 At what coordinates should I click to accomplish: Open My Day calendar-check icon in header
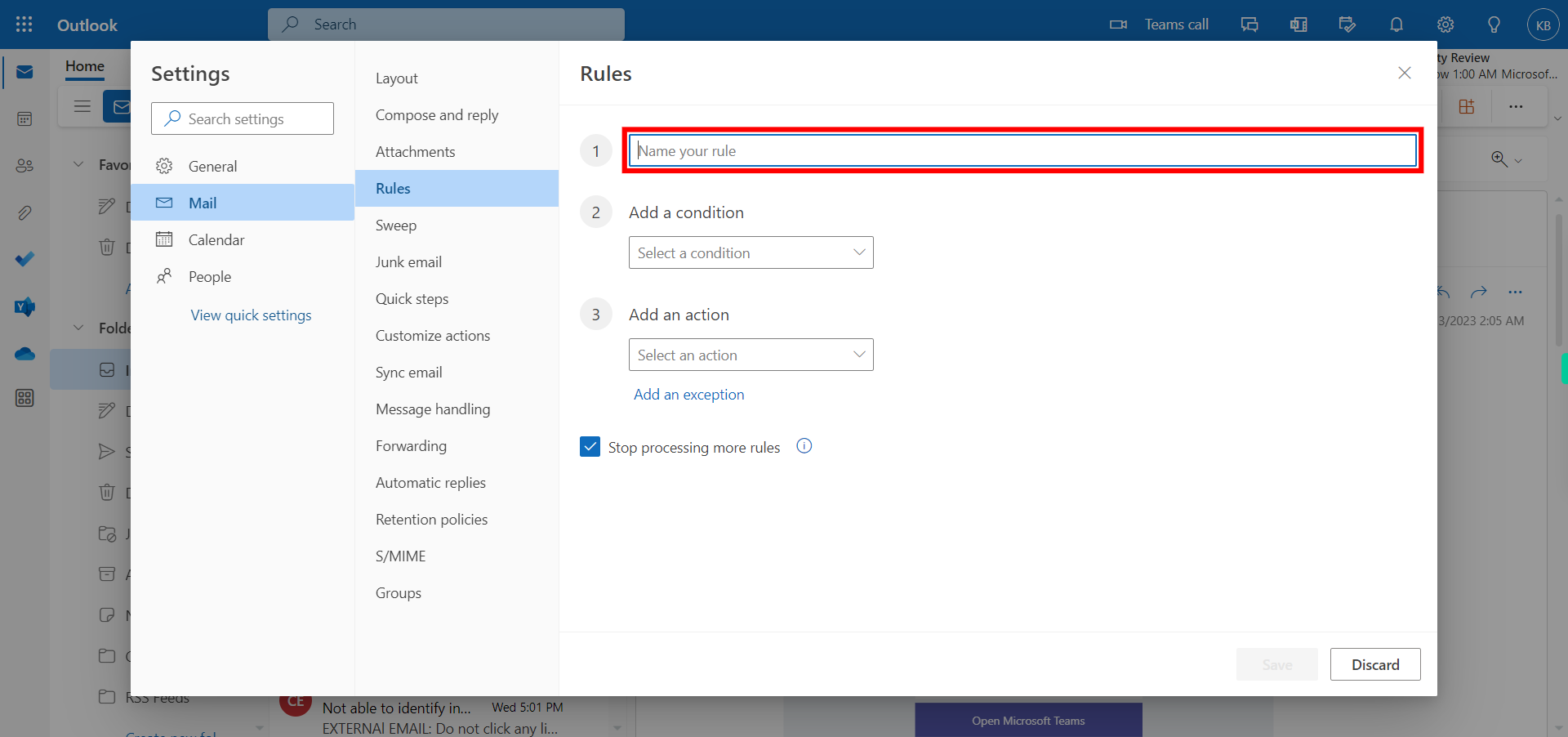(1347, 25)
